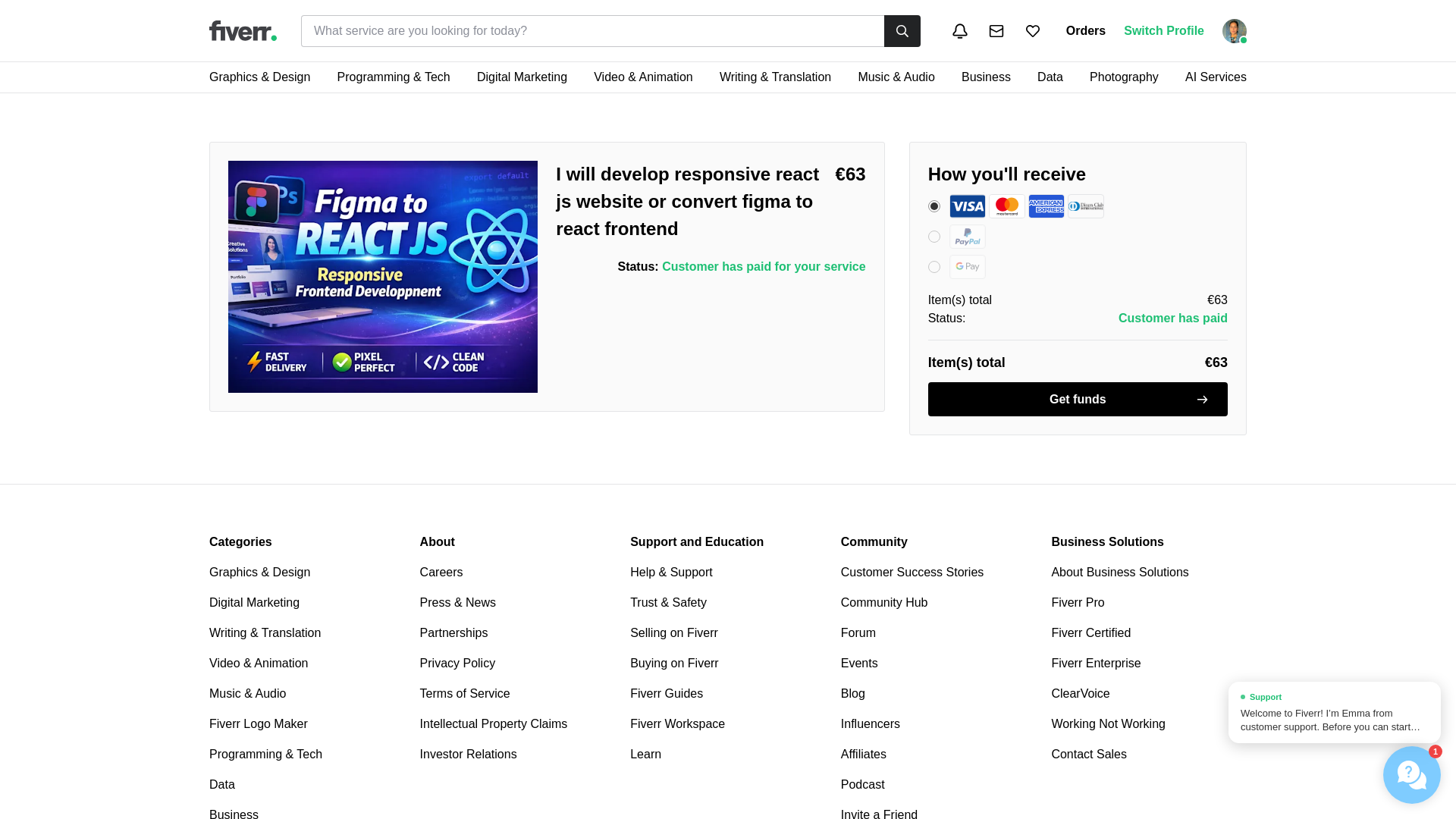Click the Fiverr logo
Viewport: 1456px width, 819px height.
[x=243, y=31]
